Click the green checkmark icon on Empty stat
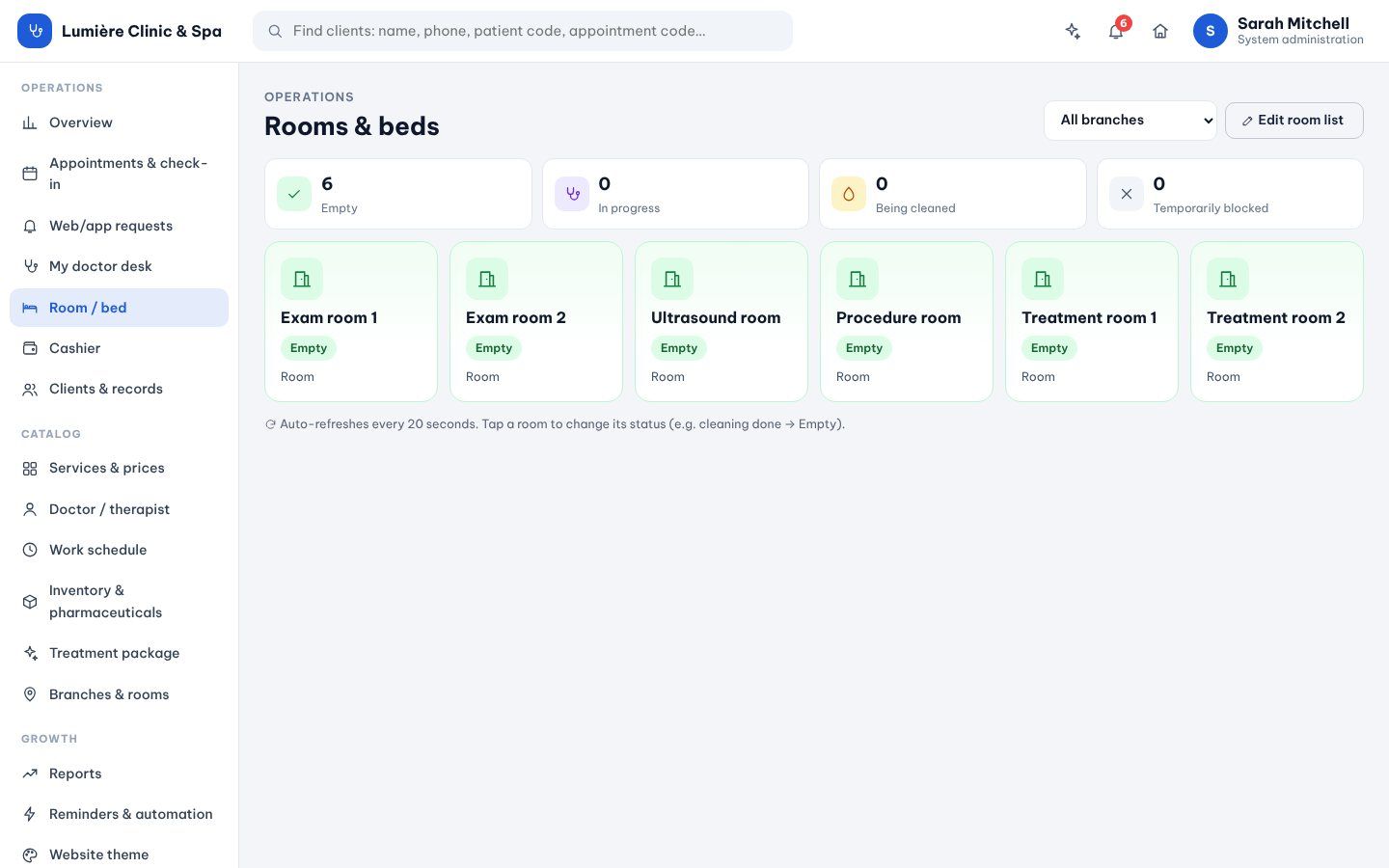This screenshot has width=1389, height=868. tap(294, 194)
